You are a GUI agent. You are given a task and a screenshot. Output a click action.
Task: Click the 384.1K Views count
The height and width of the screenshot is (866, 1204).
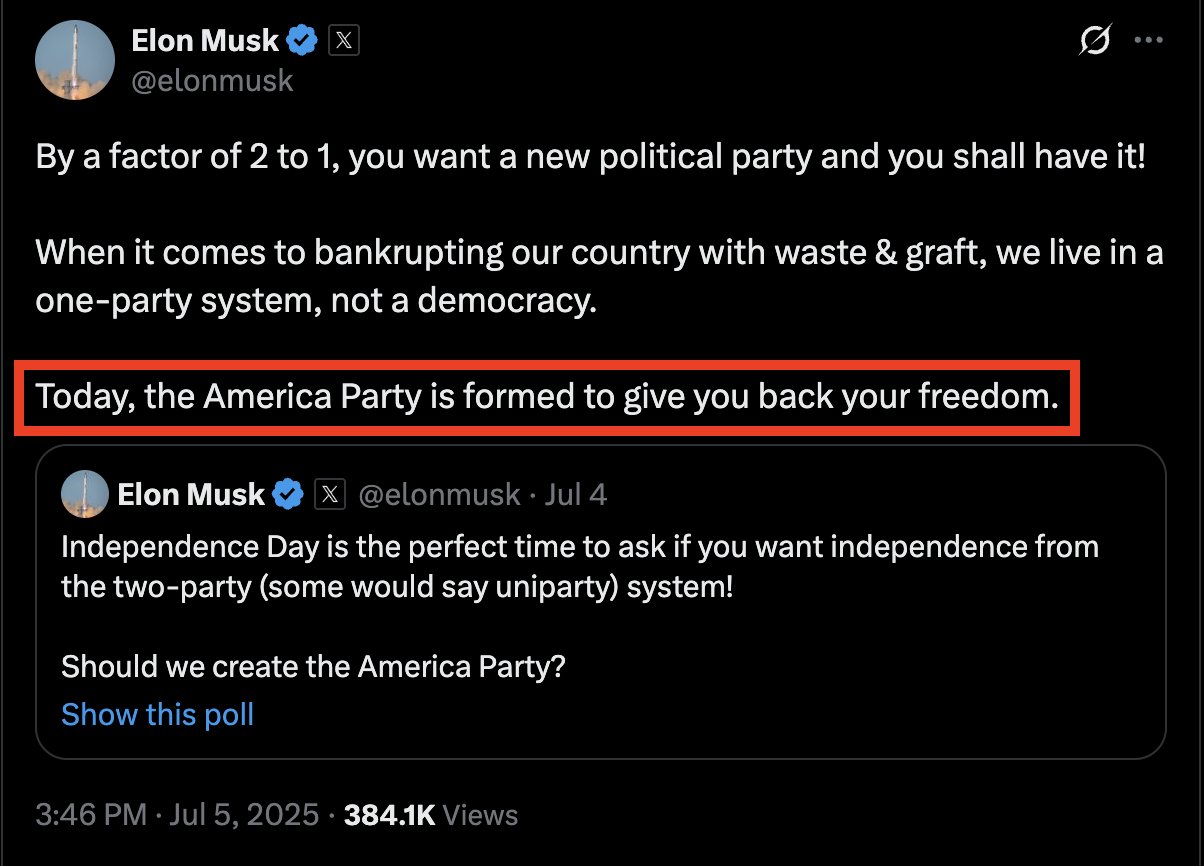(431, 814)
